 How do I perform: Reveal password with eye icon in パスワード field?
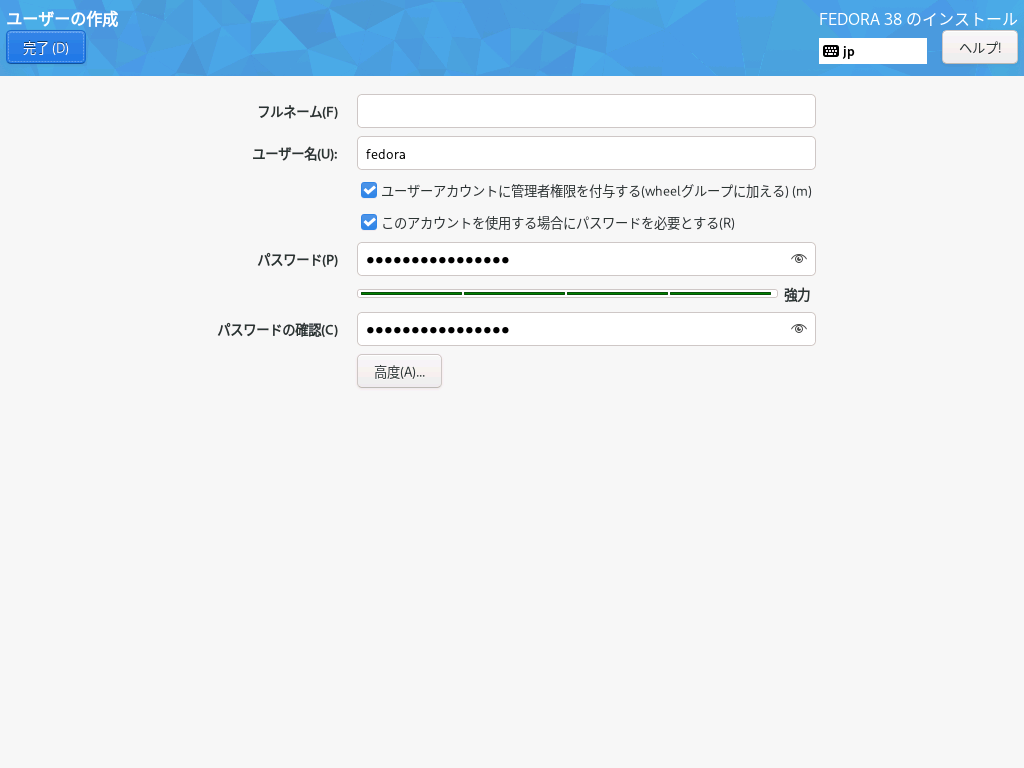tap(798, 259)
